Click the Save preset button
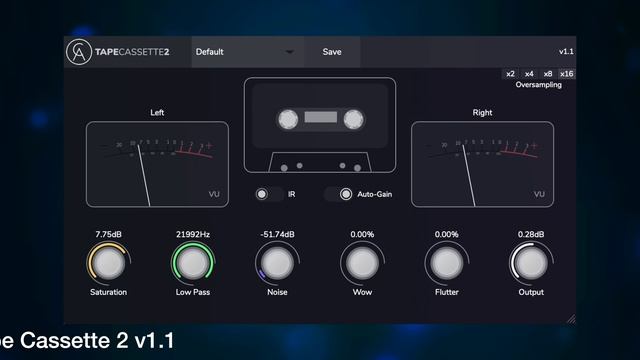The height and width of the screenshot is (360, 640). click(332, 52)
